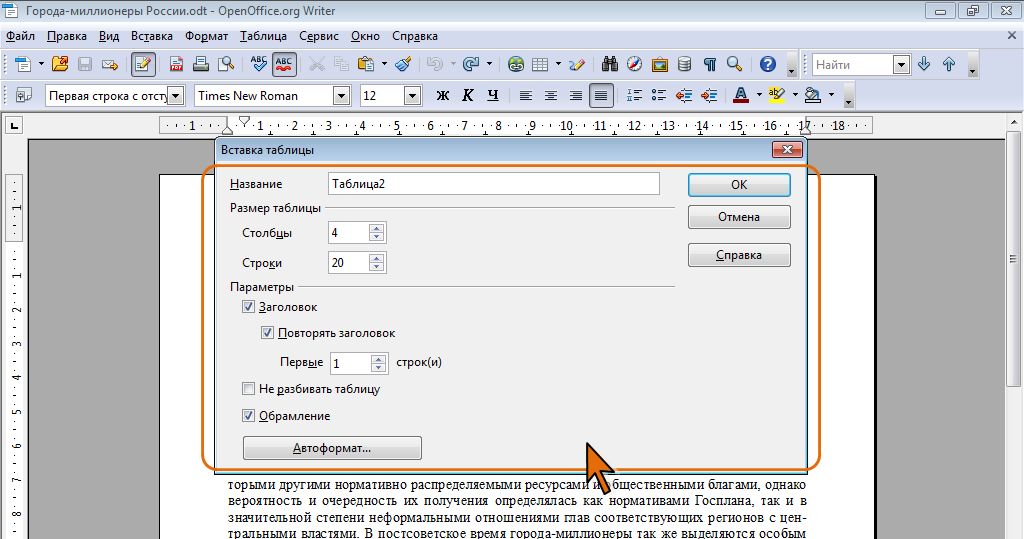Toggle Edit File mode icon
This screenshot has height=539, width=1024.
(143, 64)
